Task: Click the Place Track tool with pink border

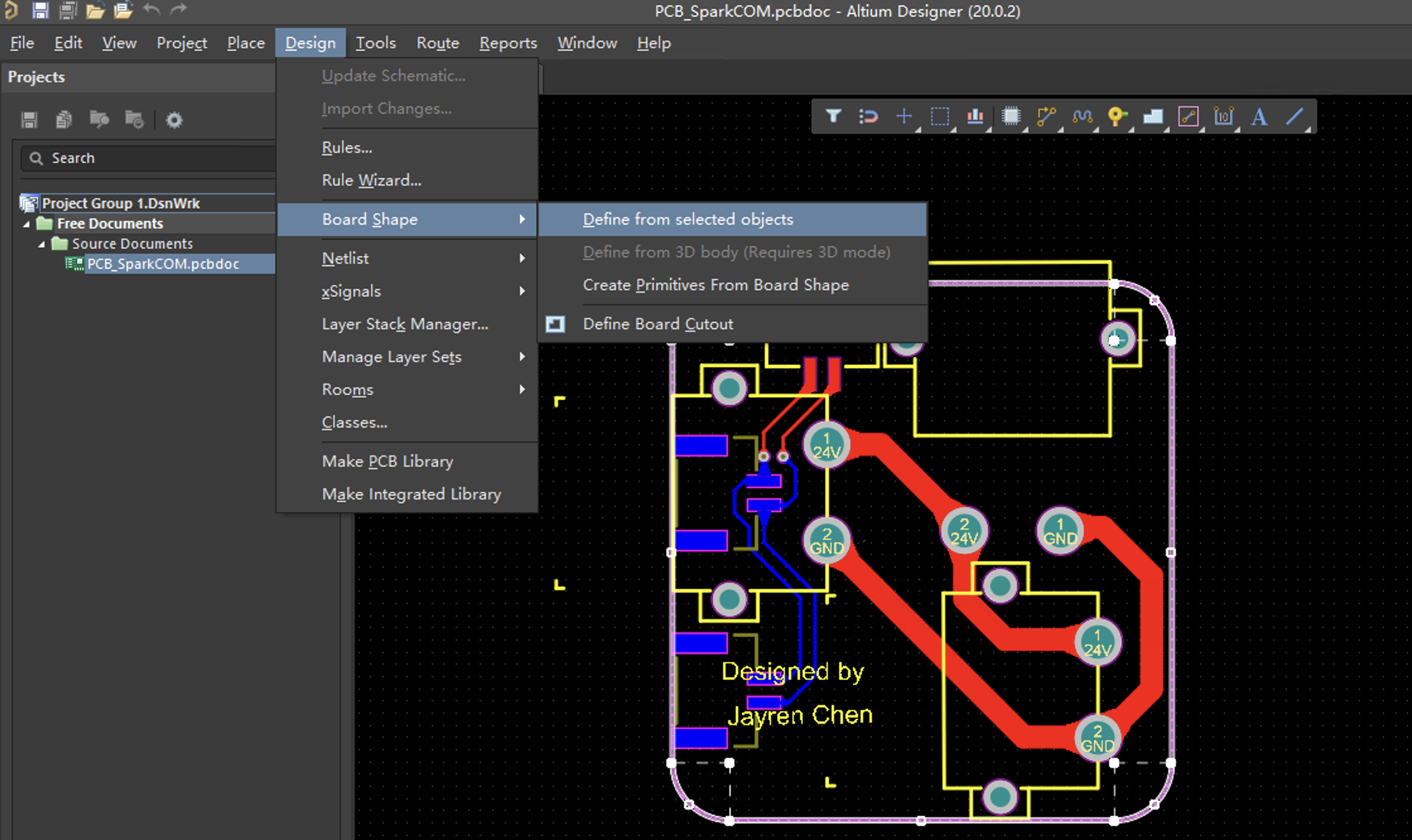Action: click(x=1188, y=116)
